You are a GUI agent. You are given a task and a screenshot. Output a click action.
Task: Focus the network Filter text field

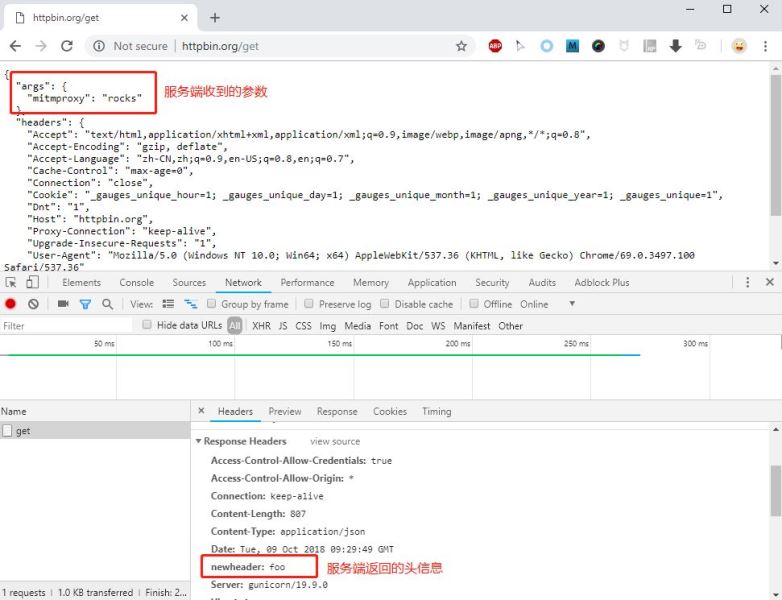(67, 326)
